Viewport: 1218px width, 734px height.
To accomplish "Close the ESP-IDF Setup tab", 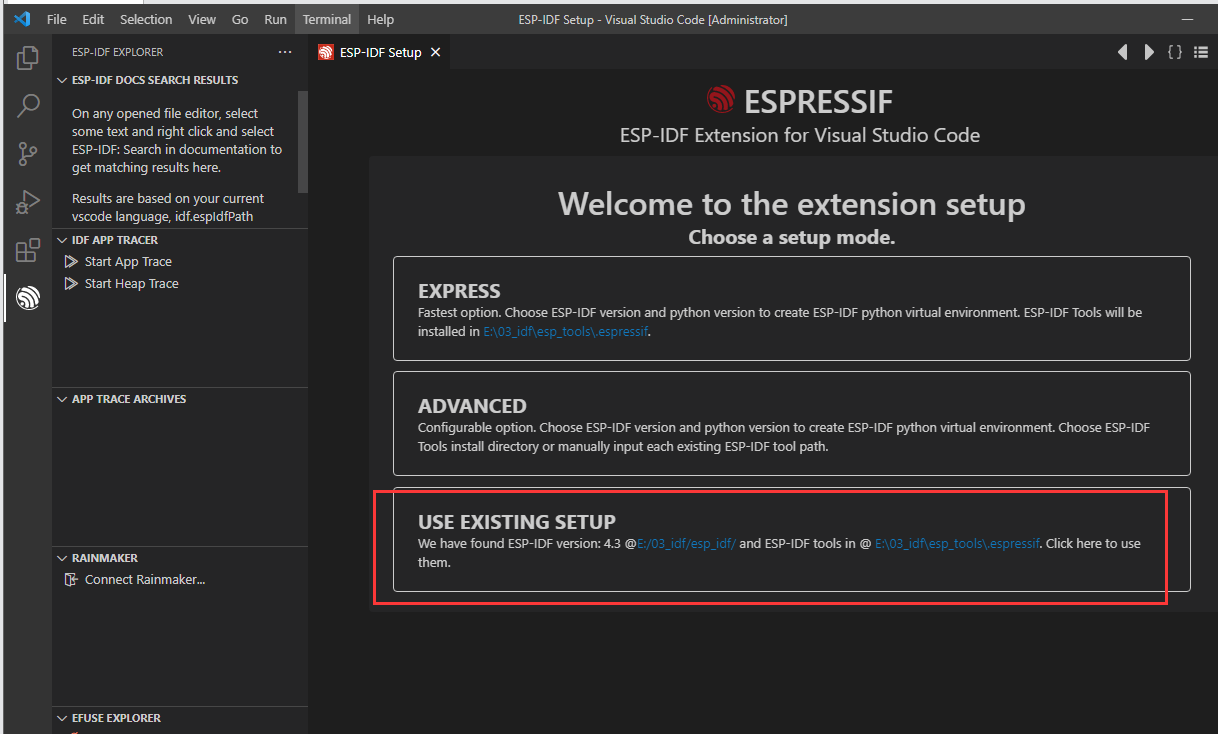I will [x=435, y=52].
